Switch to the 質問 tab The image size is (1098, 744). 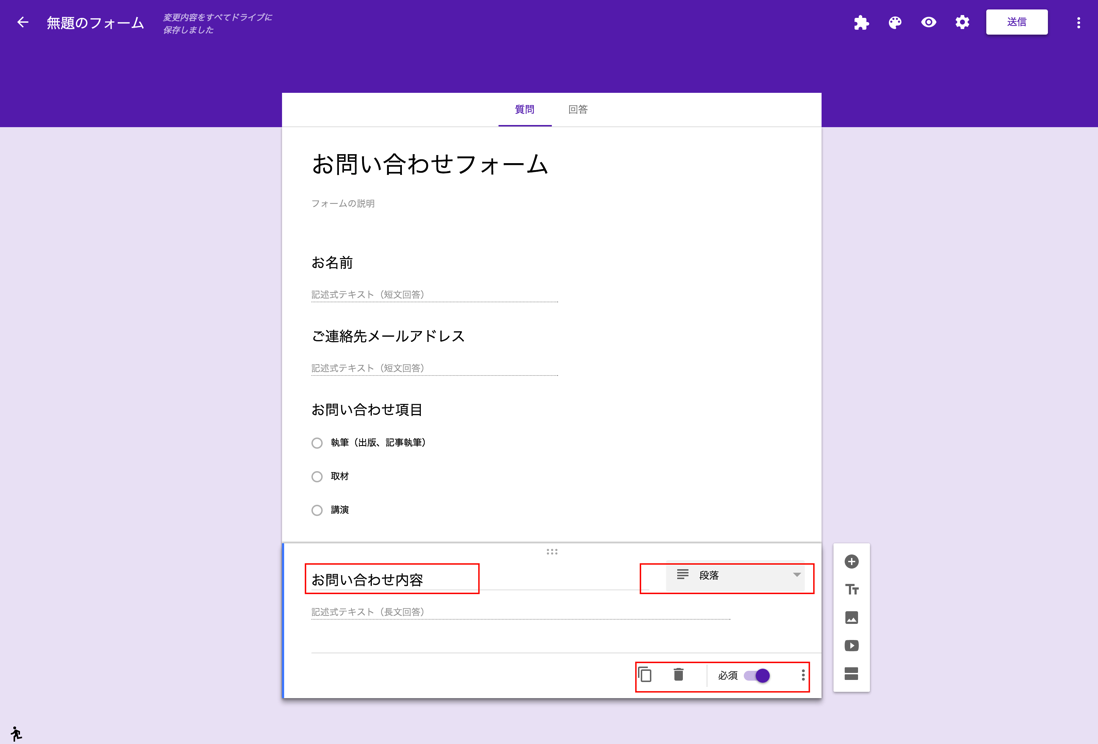pos(524,109)
